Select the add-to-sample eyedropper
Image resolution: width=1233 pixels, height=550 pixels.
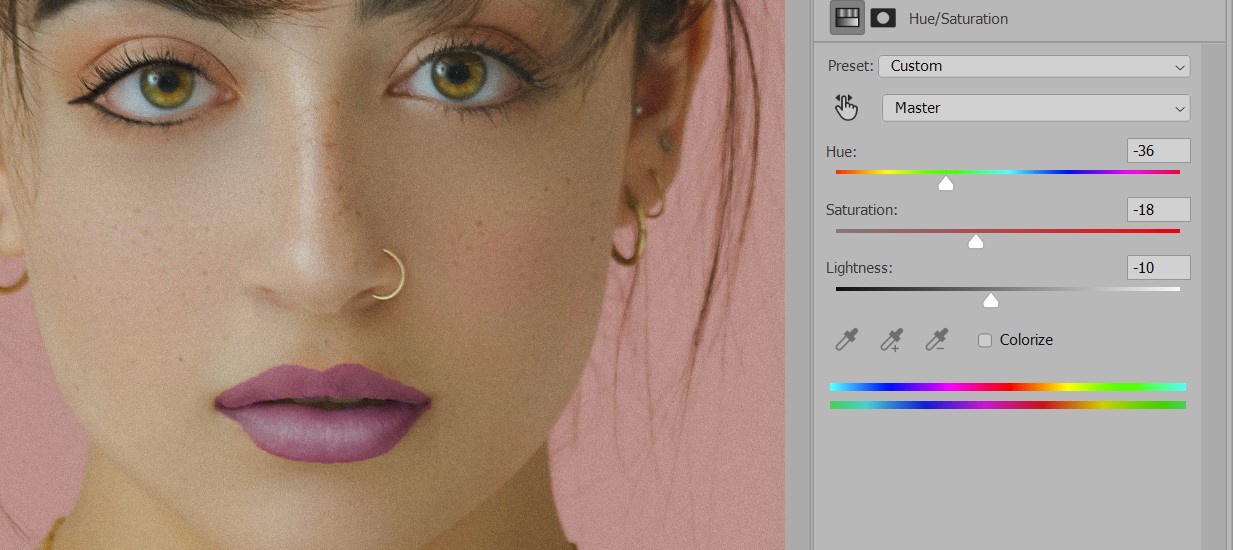[x=891, y=340]
